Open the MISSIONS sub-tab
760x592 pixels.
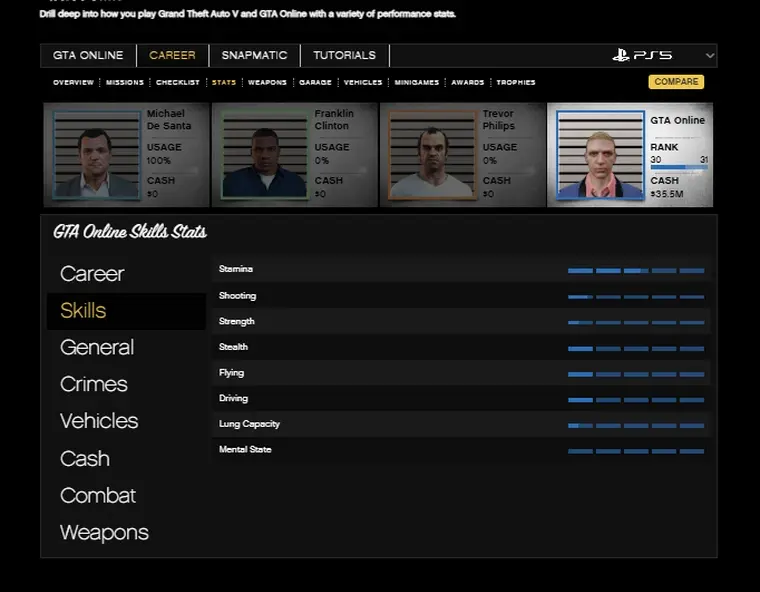point(125,82)
